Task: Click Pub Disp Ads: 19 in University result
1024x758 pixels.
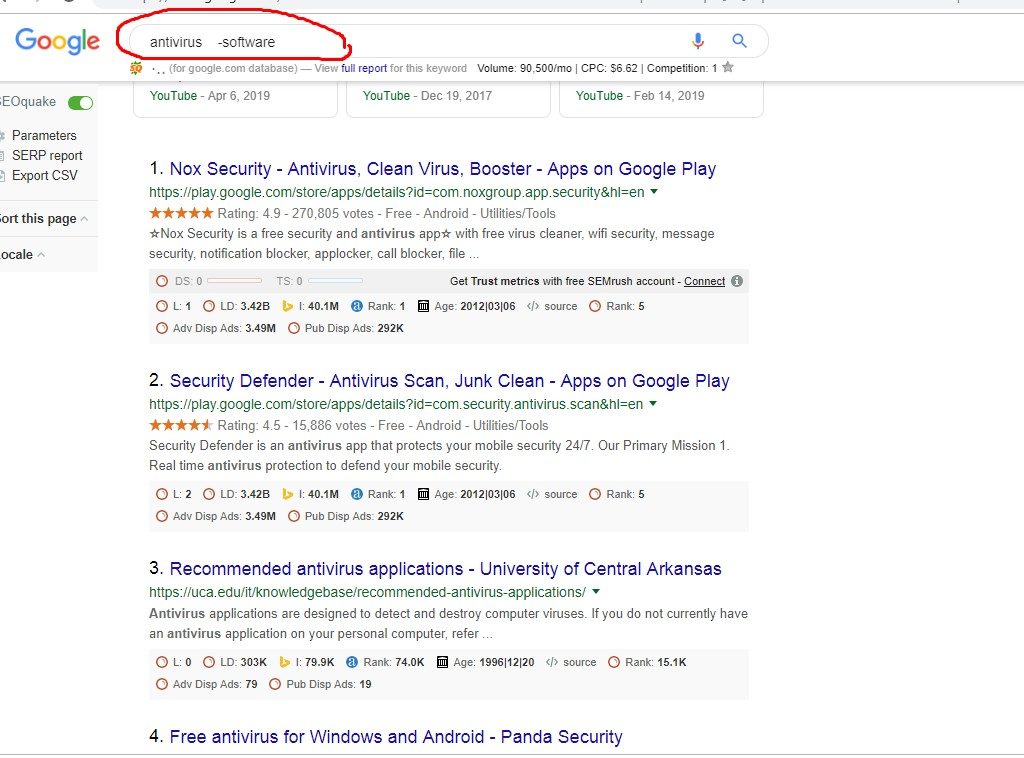Action: (321, 684)
